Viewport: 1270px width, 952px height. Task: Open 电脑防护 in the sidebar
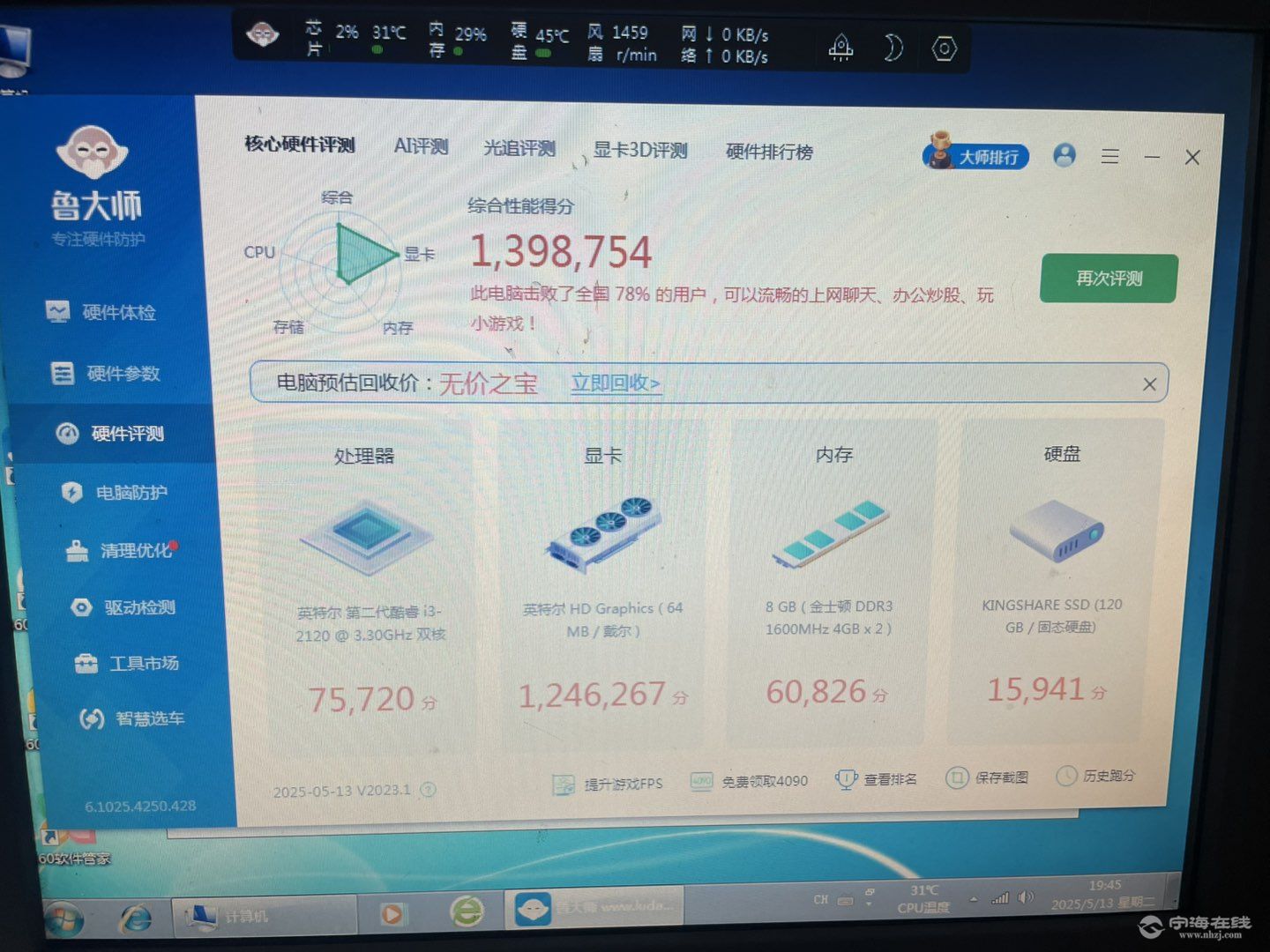[x=114, y=492]
